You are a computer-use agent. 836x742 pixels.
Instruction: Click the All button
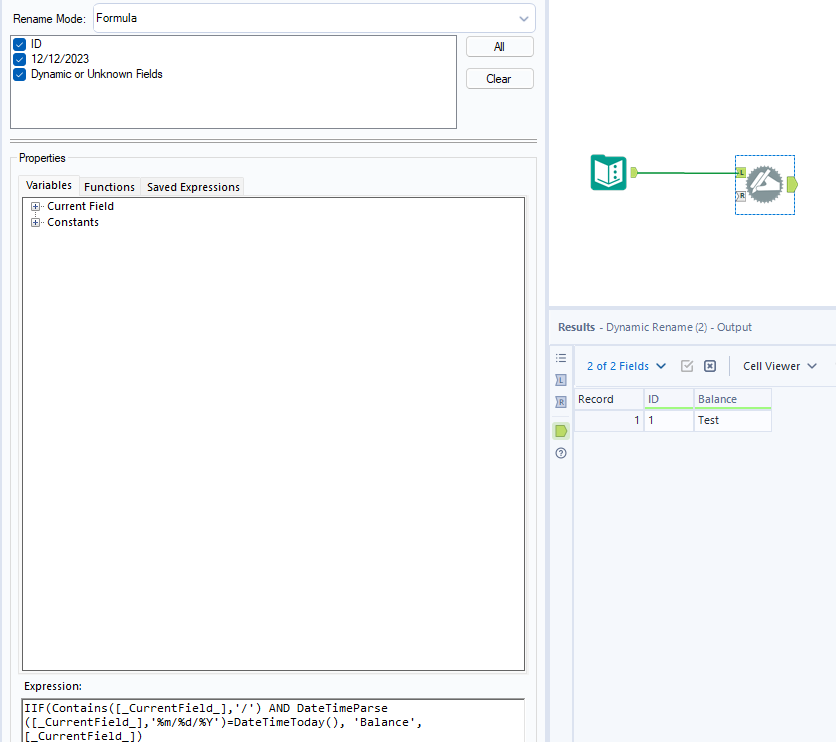(499, 47)
